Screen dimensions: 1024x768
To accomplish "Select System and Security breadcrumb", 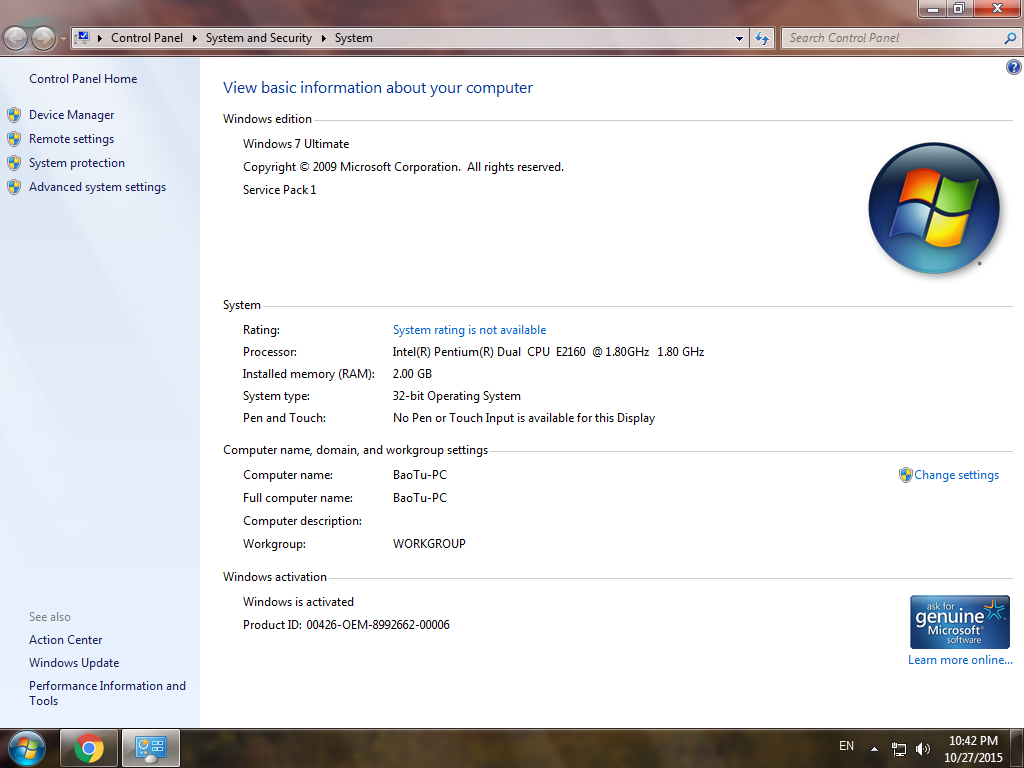I will coord(259,38).
